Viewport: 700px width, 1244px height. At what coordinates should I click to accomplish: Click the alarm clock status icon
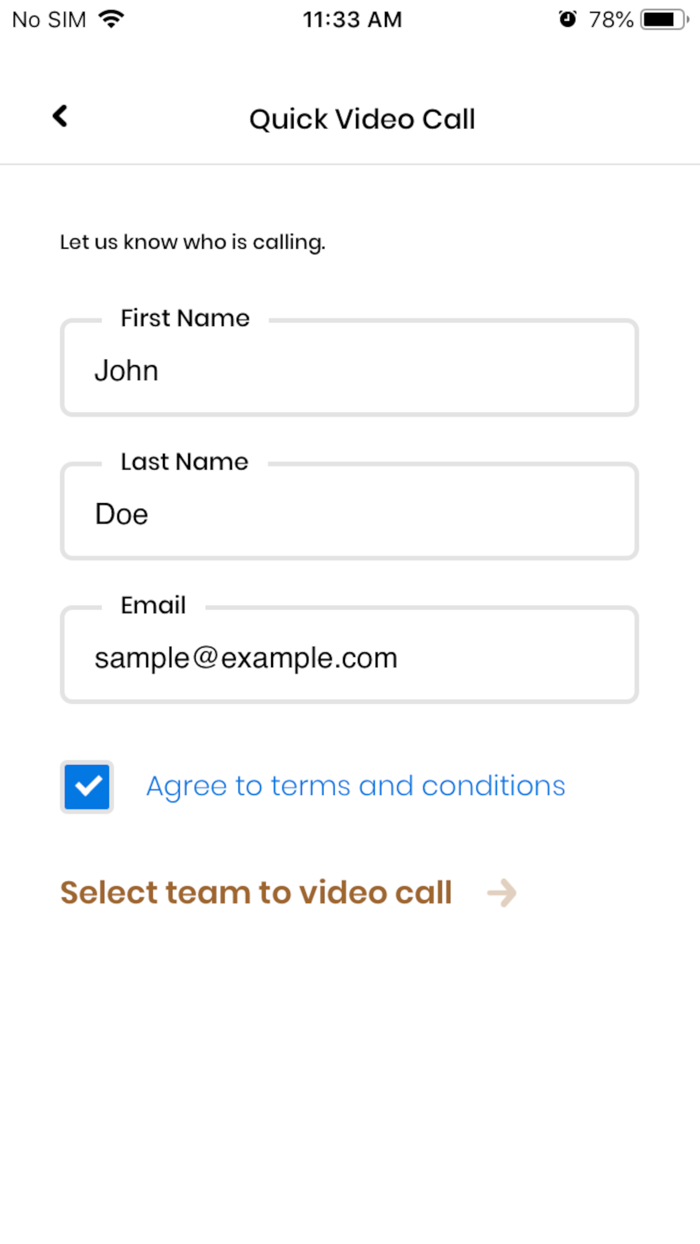click(x=568, y=19)
